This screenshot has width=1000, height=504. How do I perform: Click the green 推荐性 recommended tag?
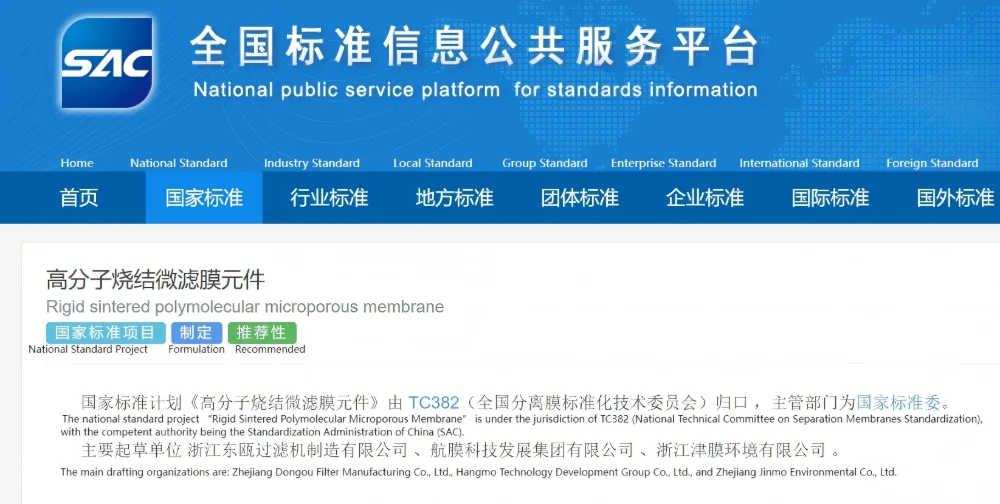[261, 333]
